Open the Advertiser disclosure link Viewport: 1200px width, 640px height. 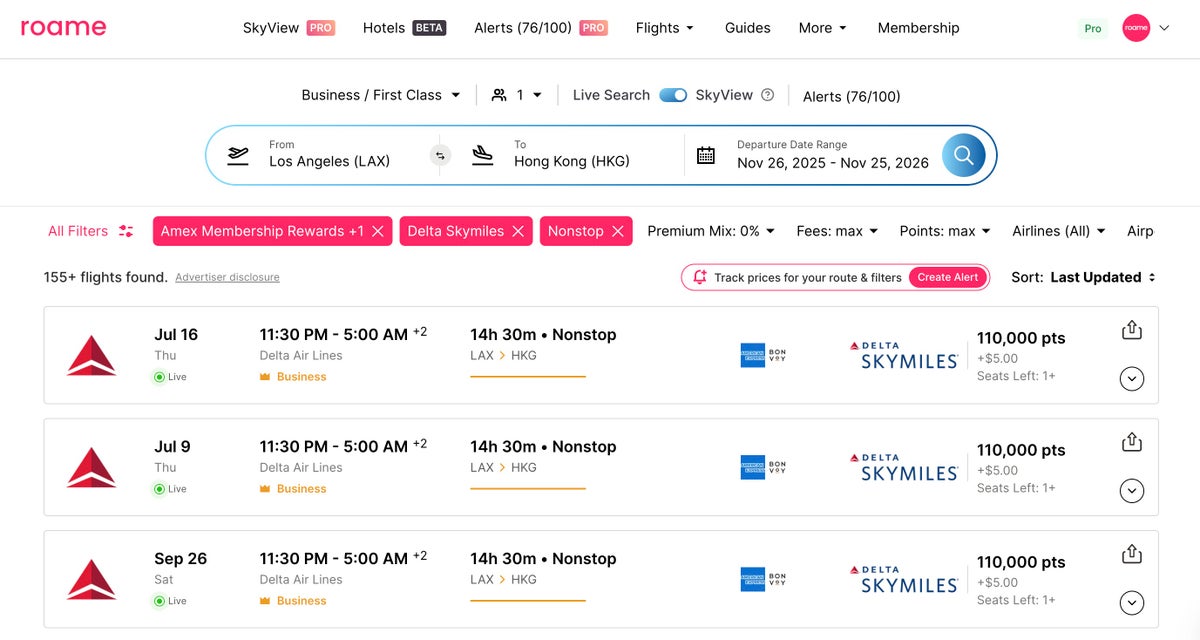coord(227,277)
